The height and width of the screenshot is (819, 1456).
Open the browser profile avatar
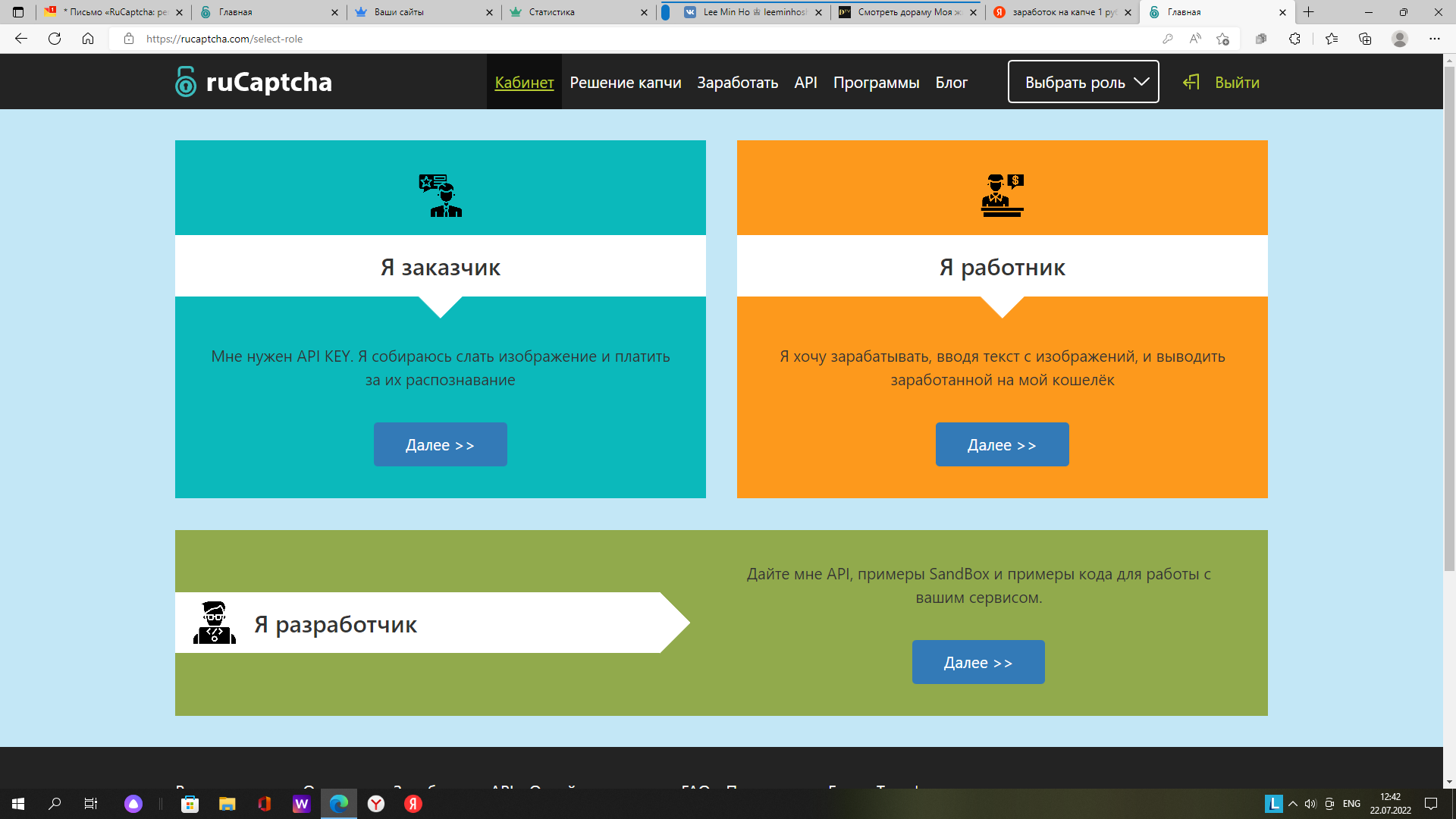coord(1400,39)
